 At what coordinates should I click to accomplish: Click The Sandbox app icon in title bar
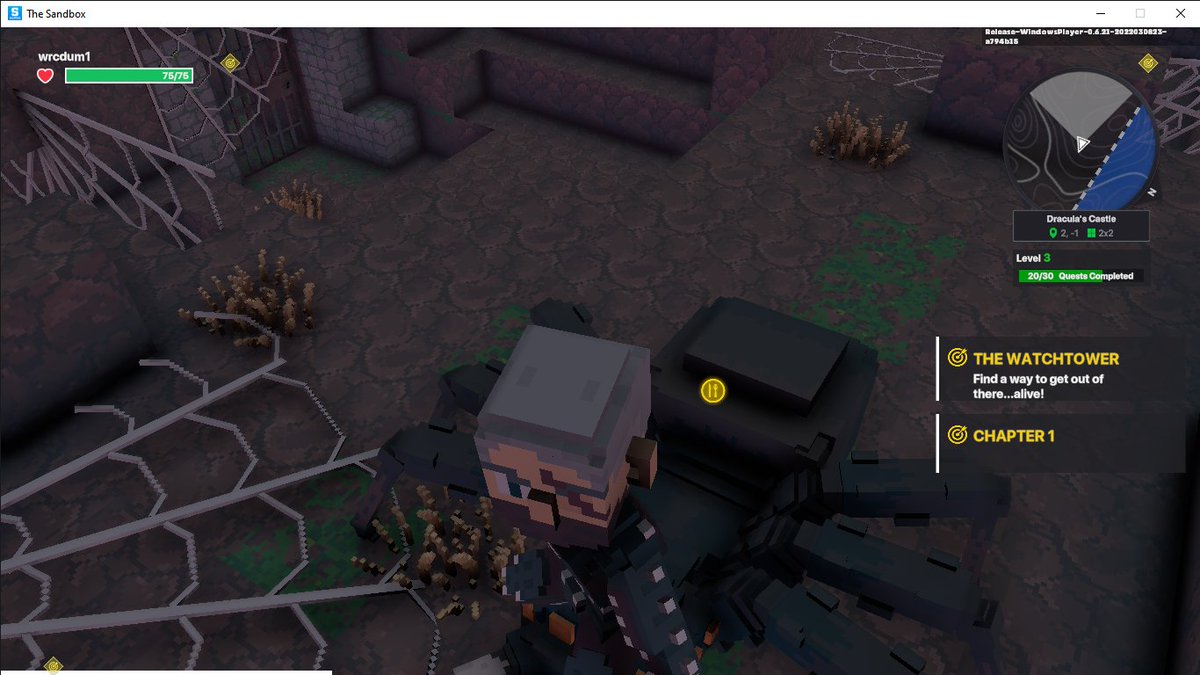click(x=14, y=14)
